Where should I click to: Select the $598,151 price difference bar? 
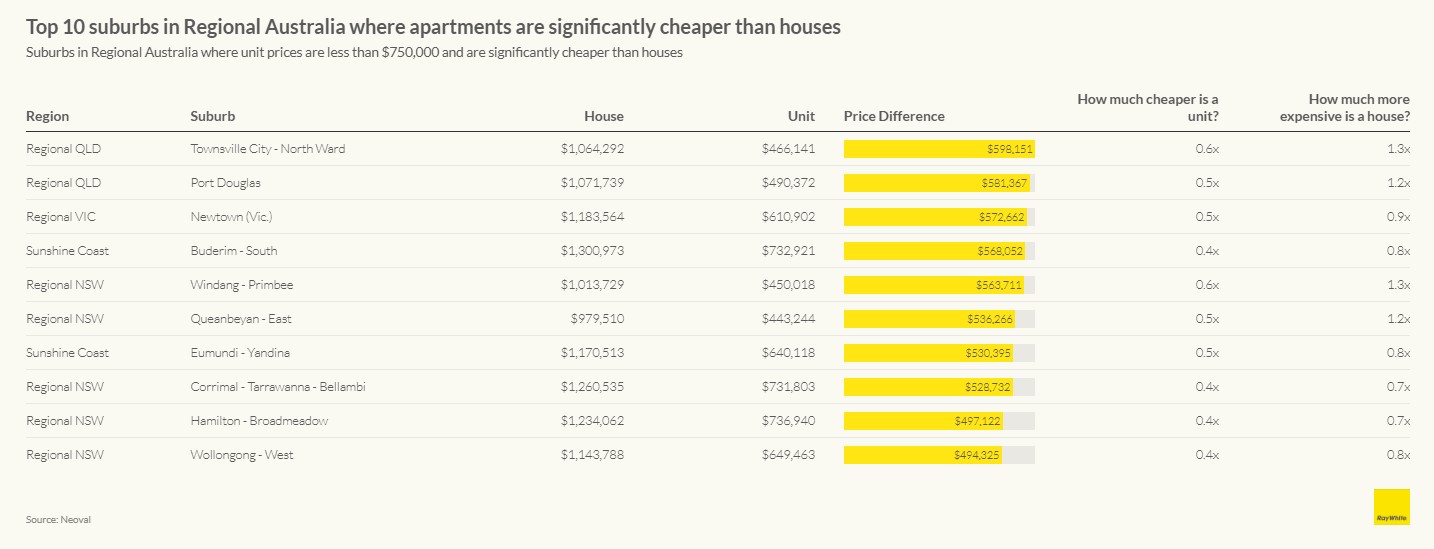938,149
